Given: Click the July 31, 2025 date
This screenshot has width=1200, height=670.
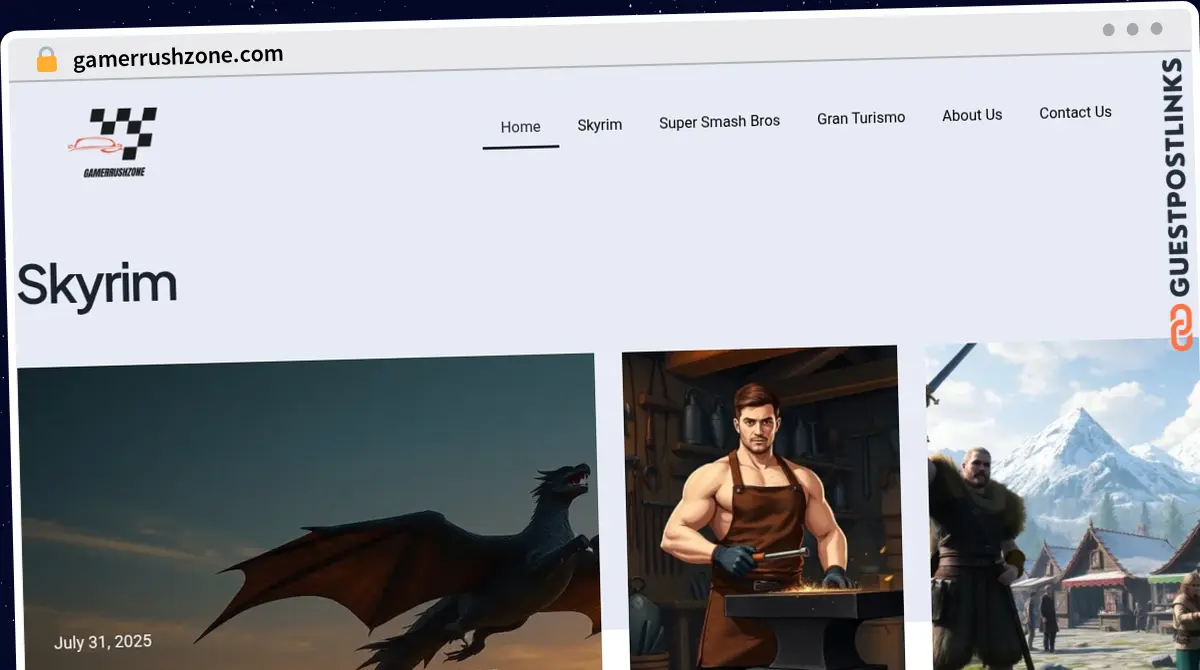Looking at the screenshot, I should tap(103, 642).
